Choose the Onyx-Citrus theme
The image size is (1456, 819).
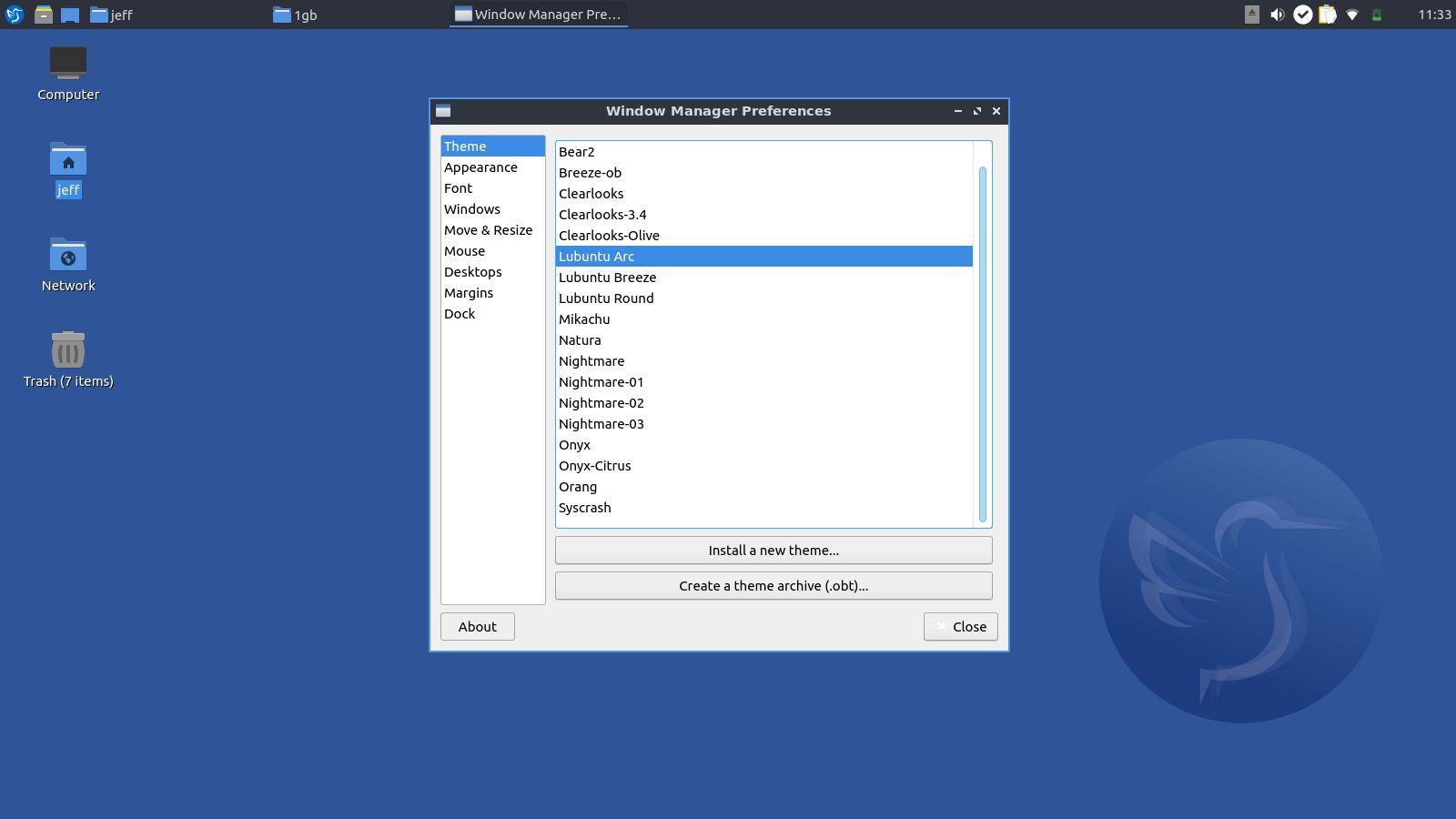pyautogui.click(x=764, y=466)
